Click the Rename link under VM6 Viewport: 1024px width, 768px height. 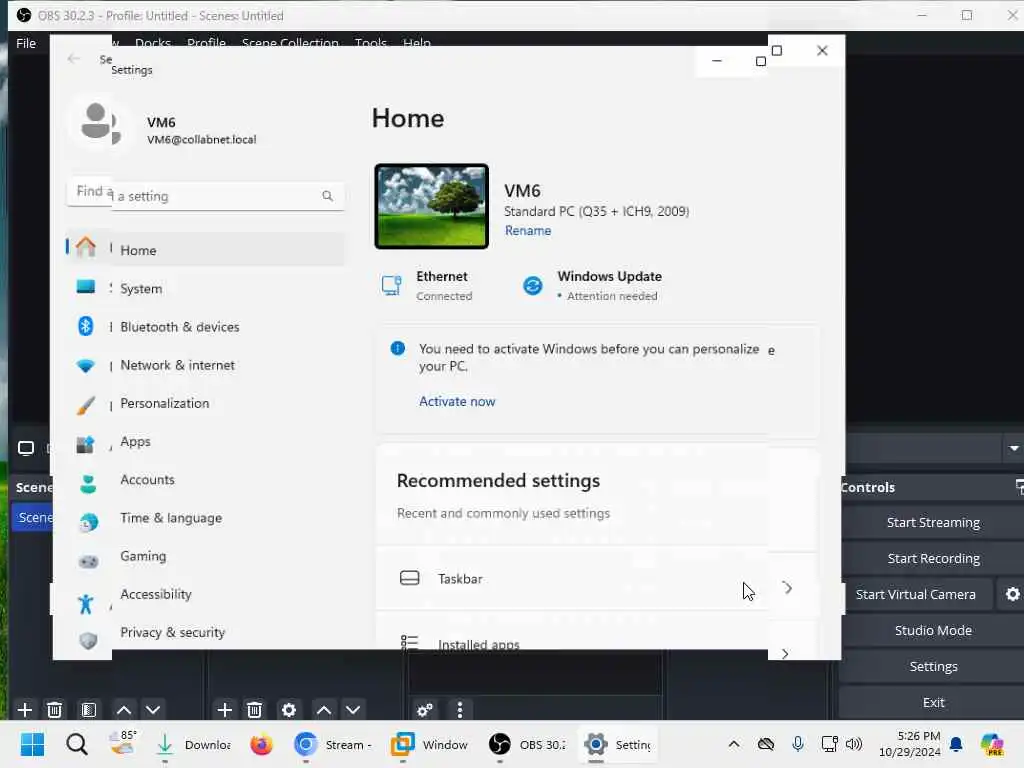click(528, 231)
